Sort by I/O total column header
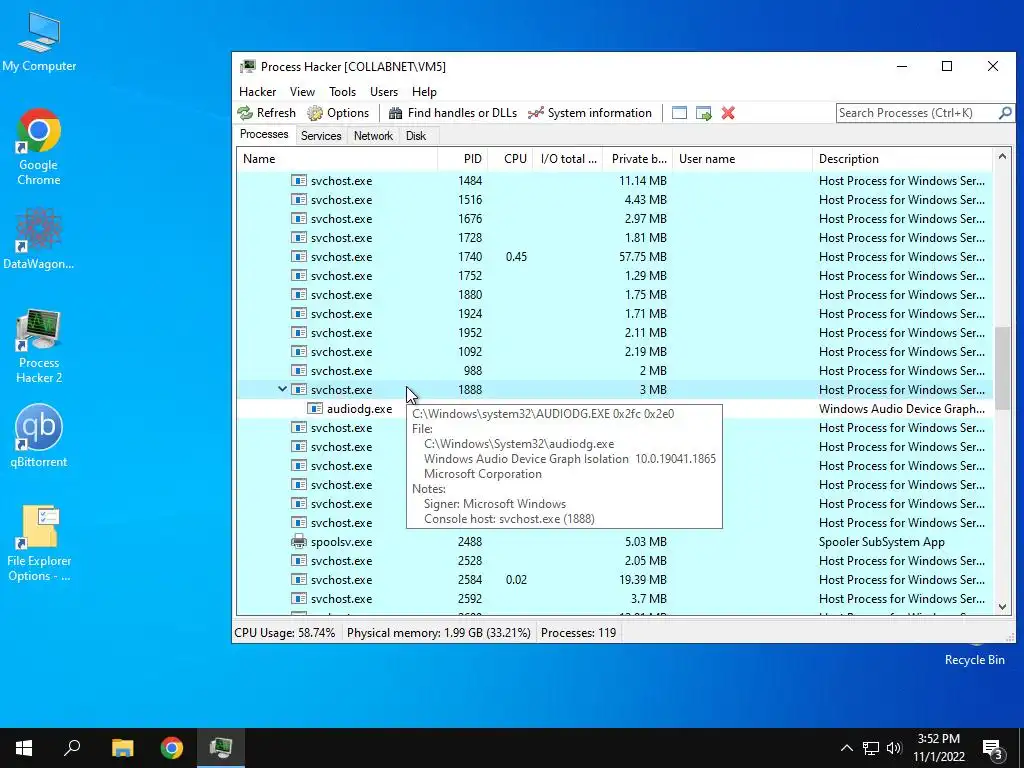Image resolution: width=1024 pixels, height=768 pixels. (x=568, y=159)
